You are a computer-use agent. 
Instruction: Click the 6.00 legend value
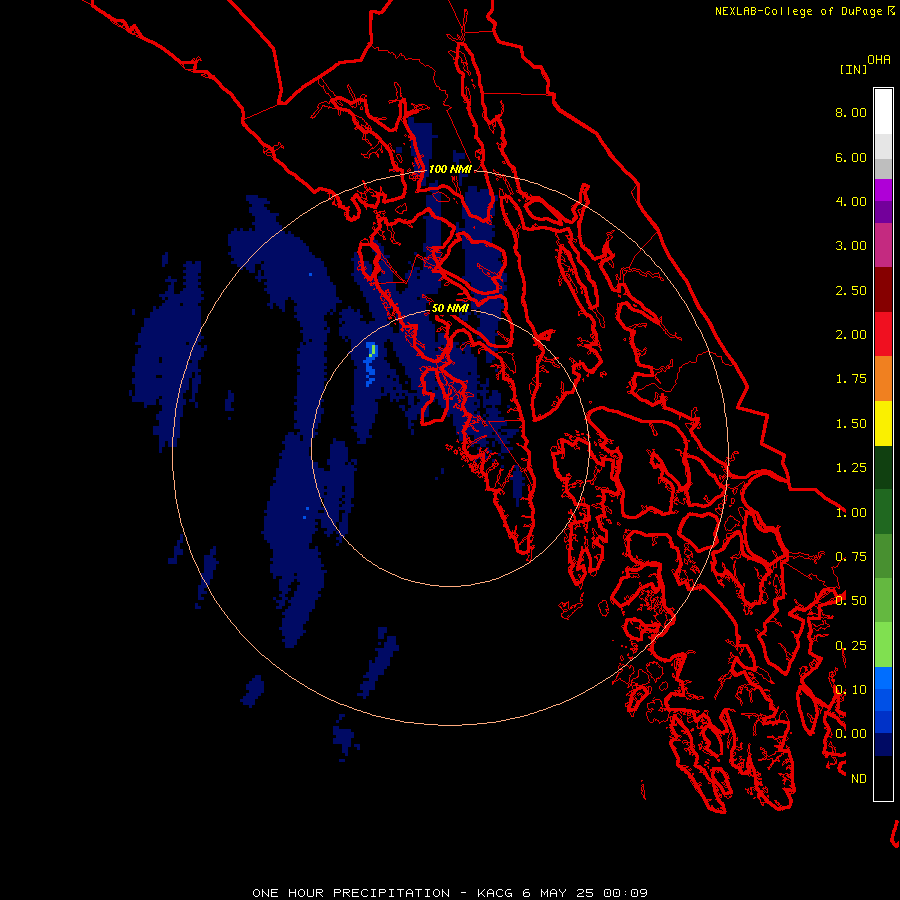(851, 157)
